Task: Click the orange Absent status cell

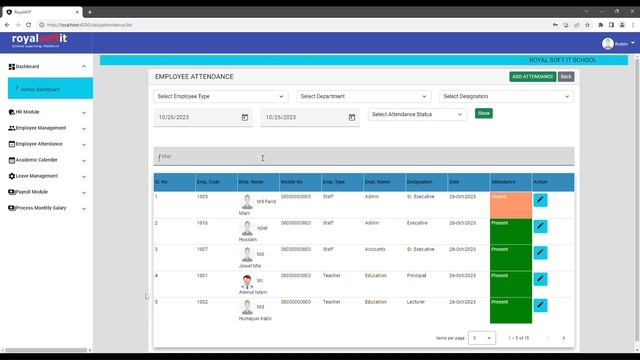Action: [x=511, y=205]
